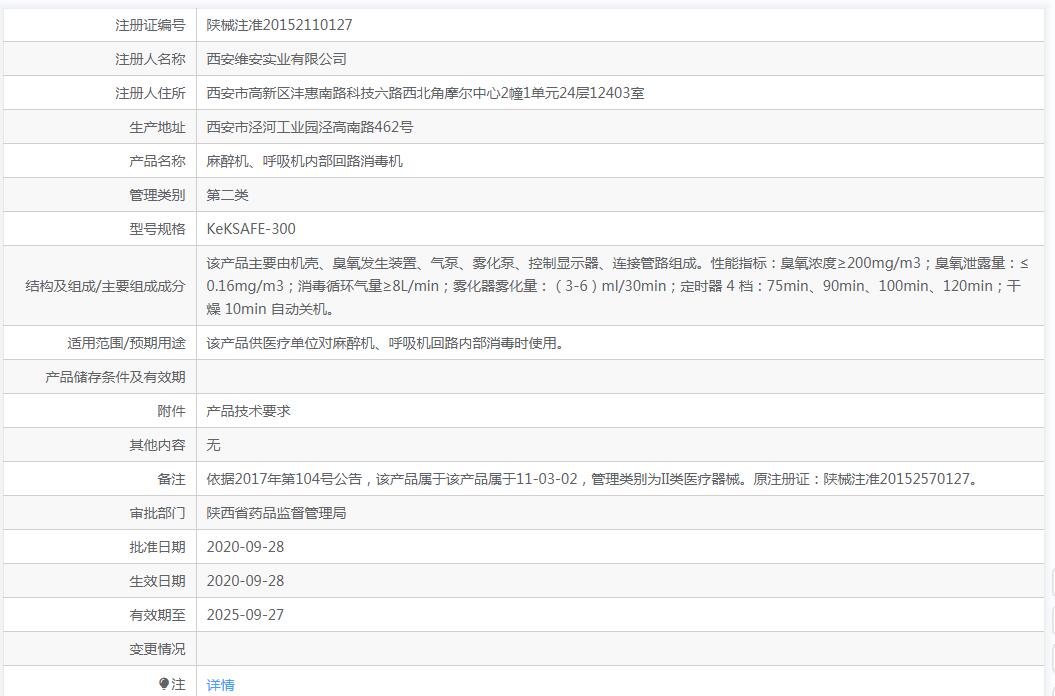Click the 型号规格 label
Image resolution: width=1055 pixels, height=696 pixels.
coord(157,229)
